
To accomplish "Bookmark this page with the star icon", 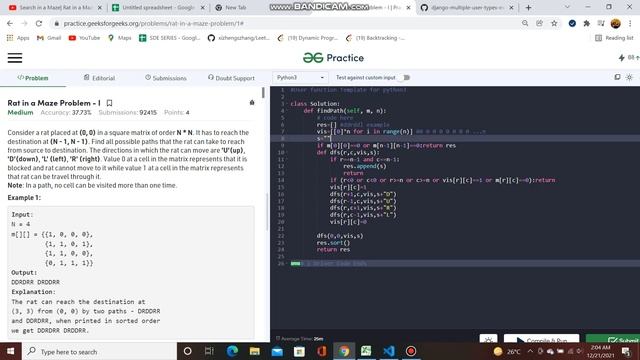I will (554, 24).
